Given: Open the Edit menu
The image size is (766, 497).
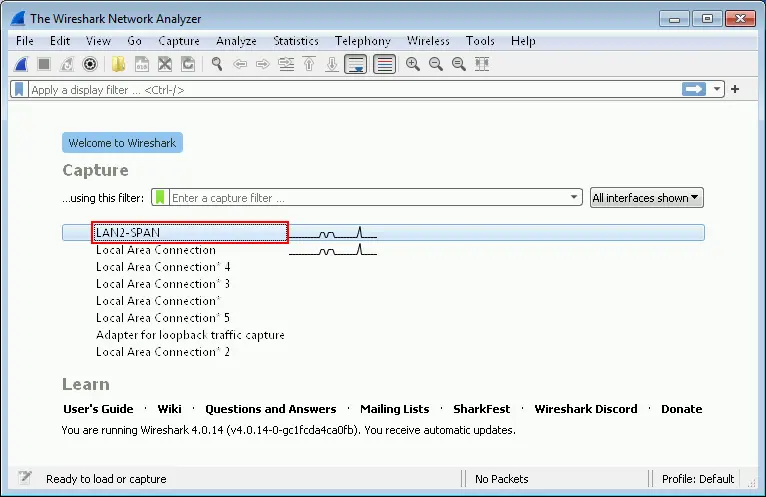Looking at the screenshot, I should [60, 41].
